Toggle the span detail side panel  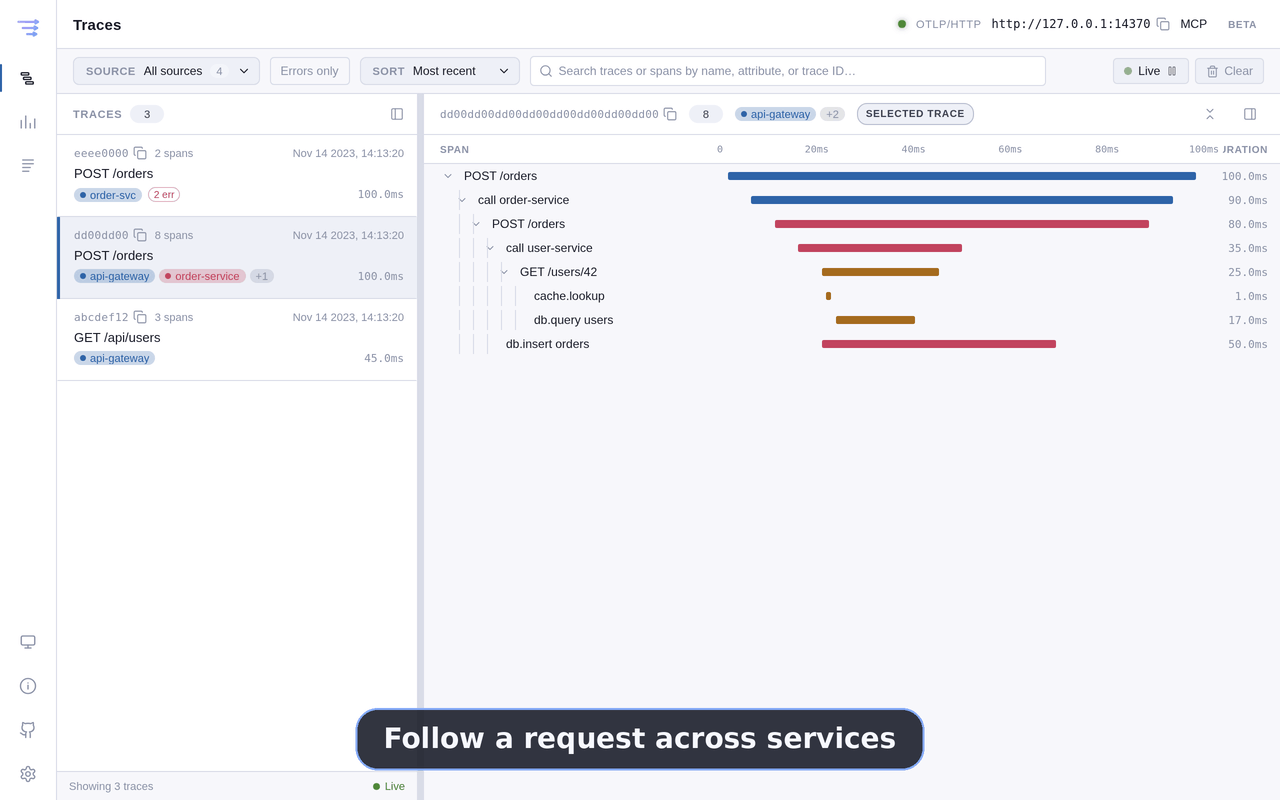[x=1250, y=114]
